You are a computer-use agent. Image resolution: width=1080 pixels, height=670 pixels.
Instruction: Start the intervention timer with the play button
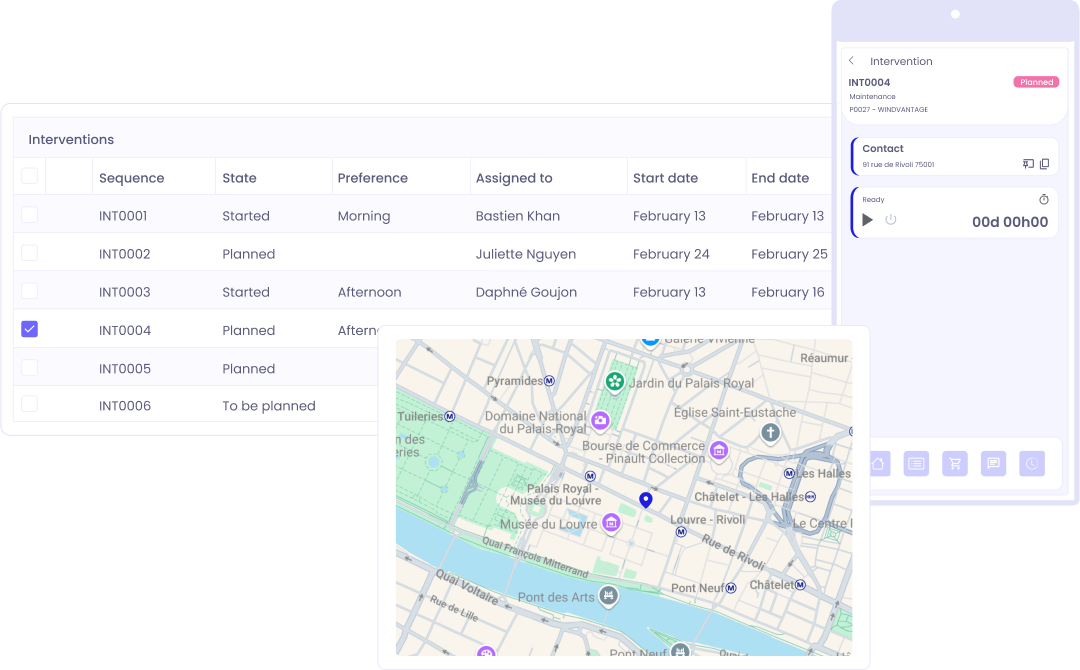pyautogui.click(x=867, y=220)
